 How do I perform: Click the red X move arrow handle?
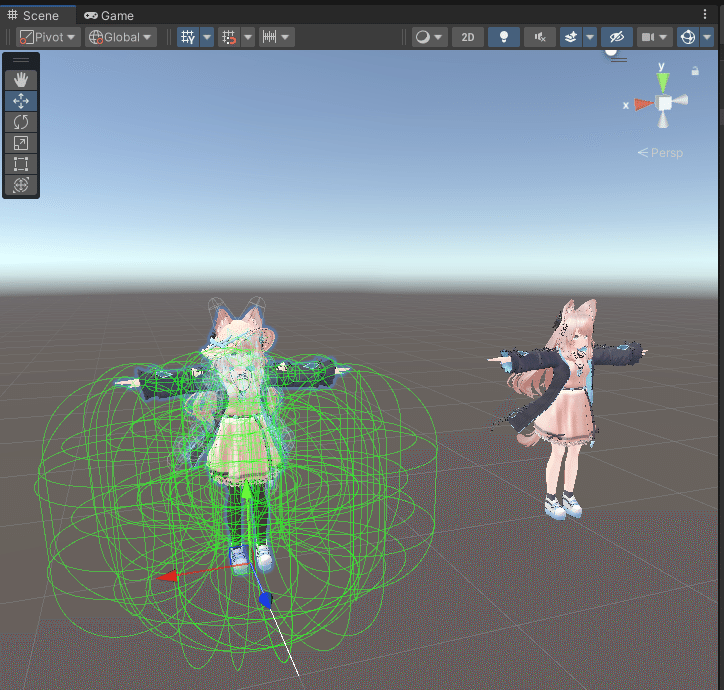click(x=168, y=576)
